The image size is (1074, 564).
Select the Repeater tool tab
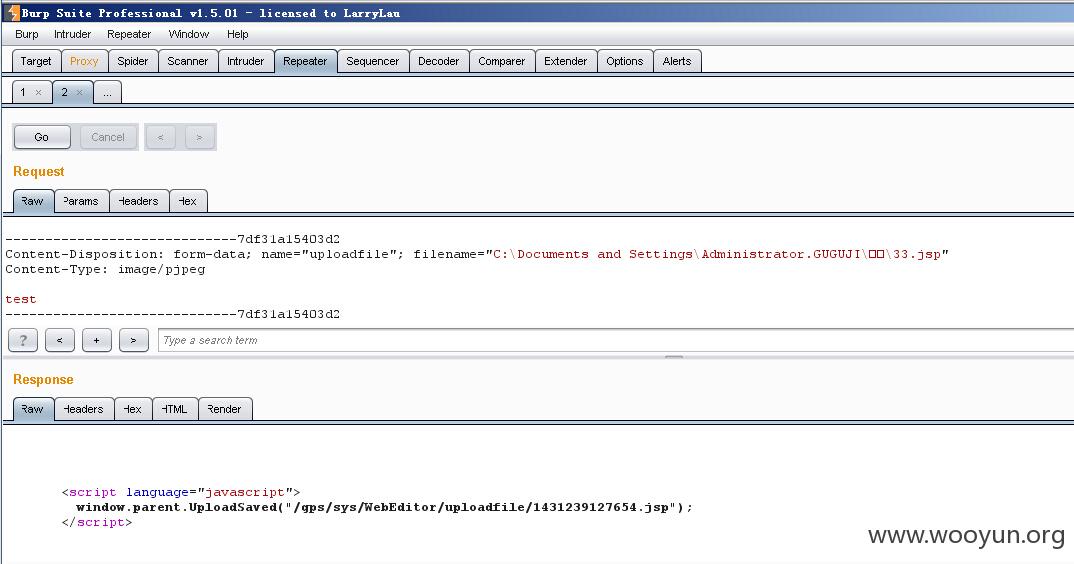pyautogui.click(x=305, y=61)
